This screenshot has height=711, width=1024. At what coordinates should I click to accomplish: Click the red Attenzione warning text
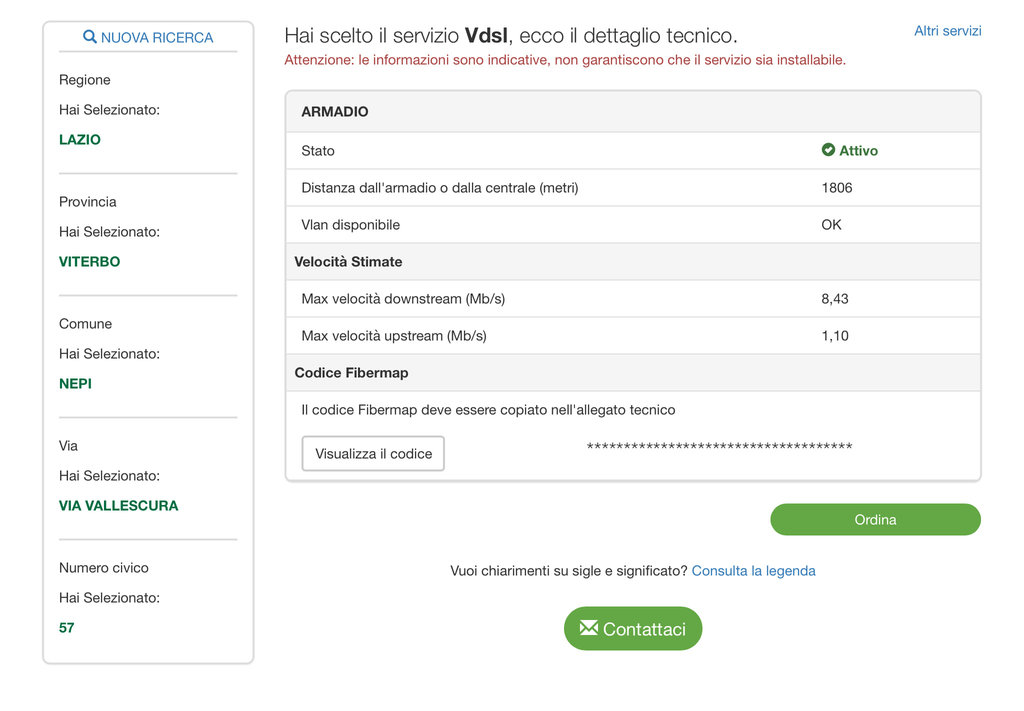pyautogui.click(x=565, y=60)
